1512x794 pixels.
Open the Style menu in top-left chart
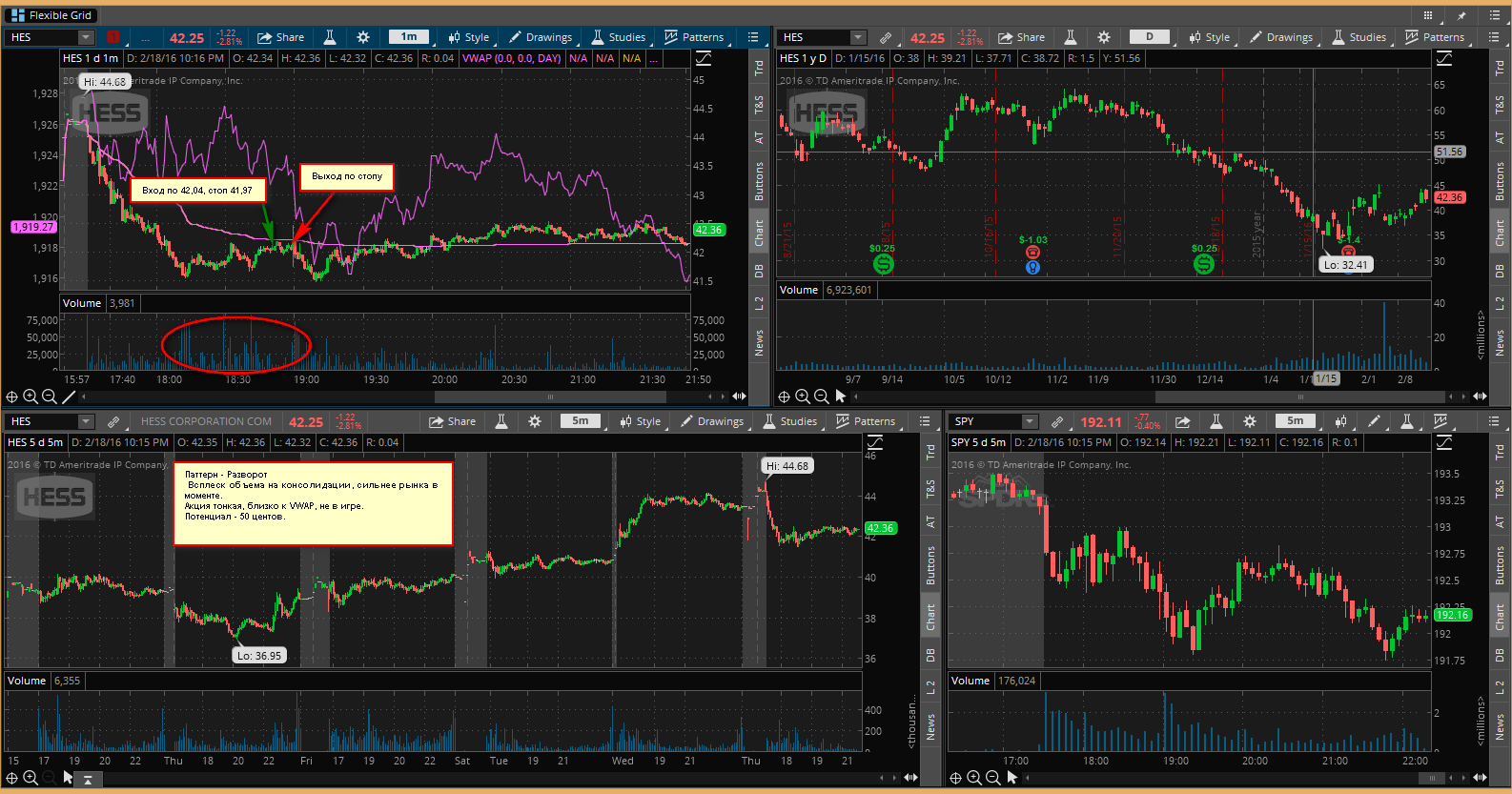[468, 37]
